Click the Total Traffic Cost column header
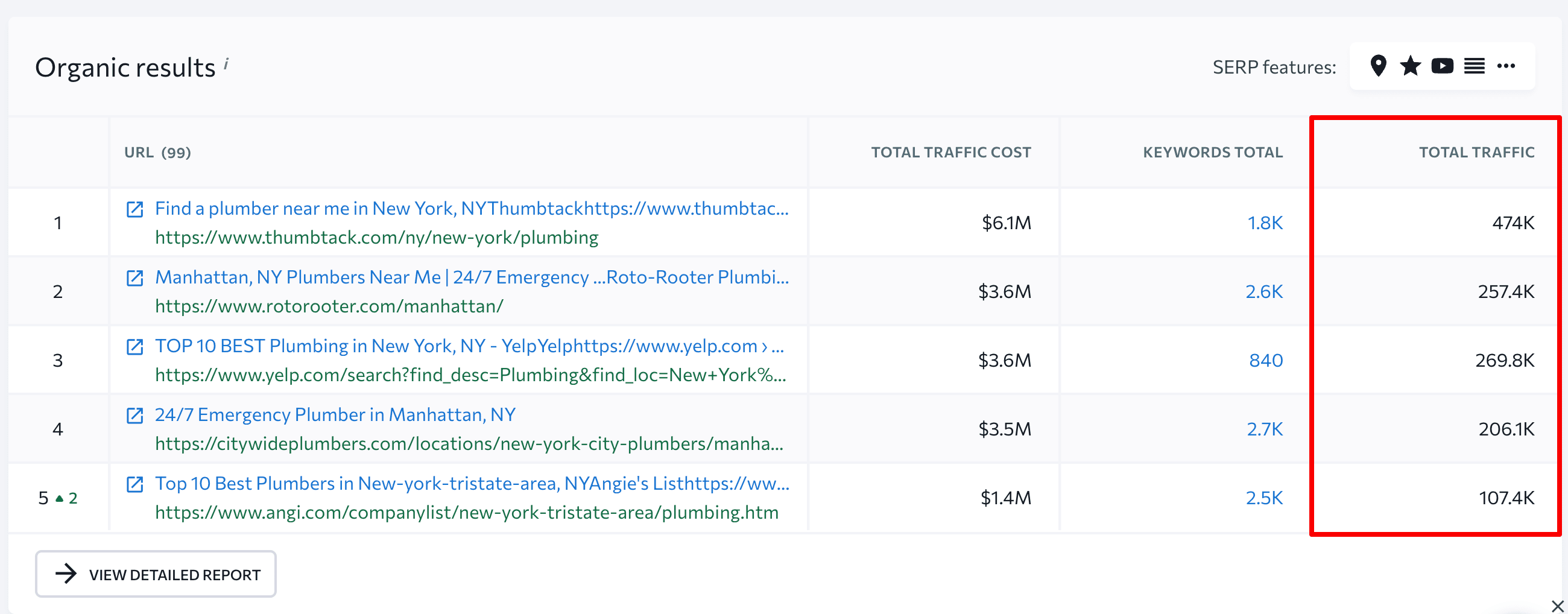Viewport: 1568px width, 614px height. tap(951, 152)
